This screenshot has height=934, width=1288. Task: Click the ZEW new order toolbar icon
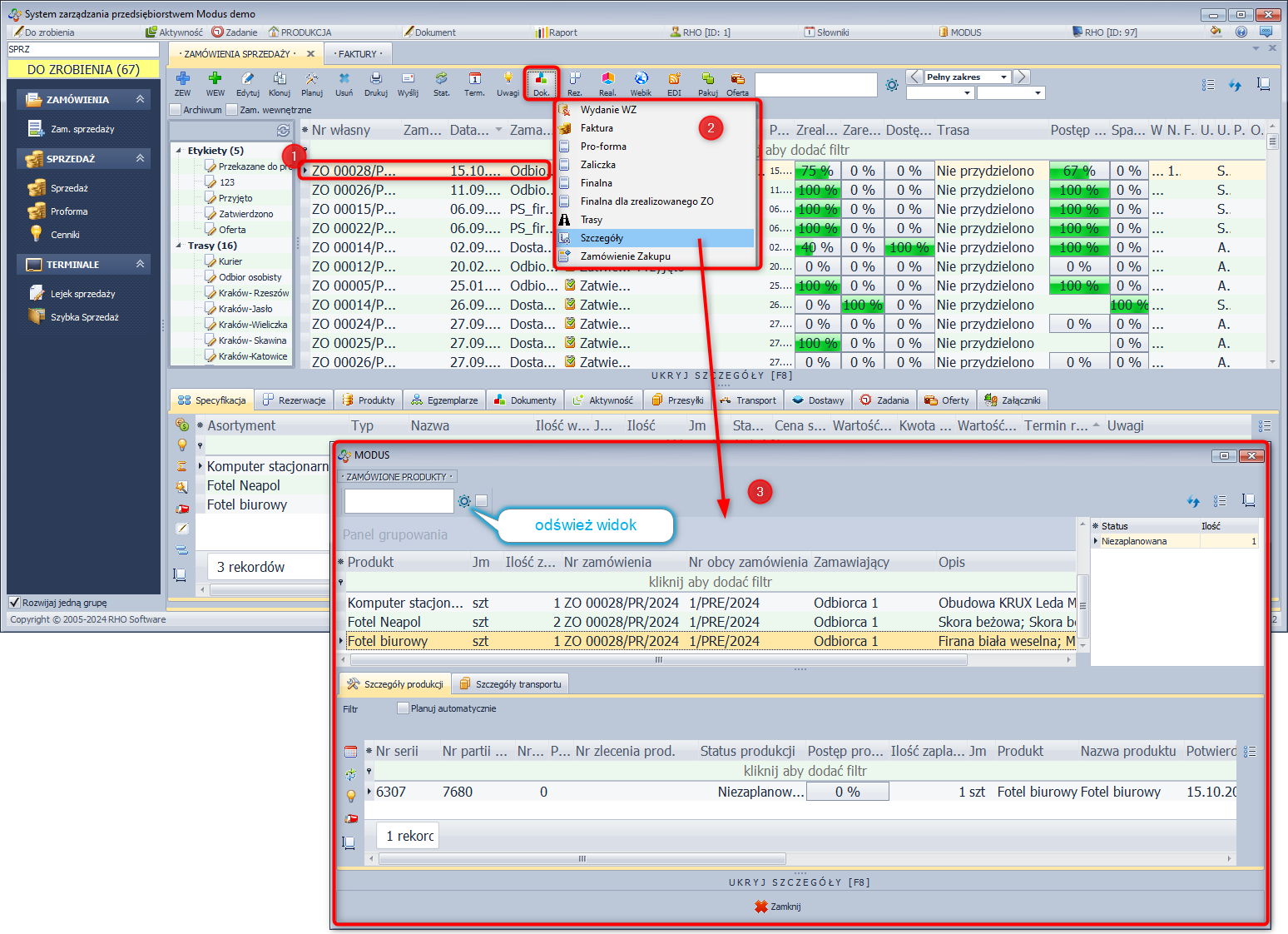tap(182, 82)
